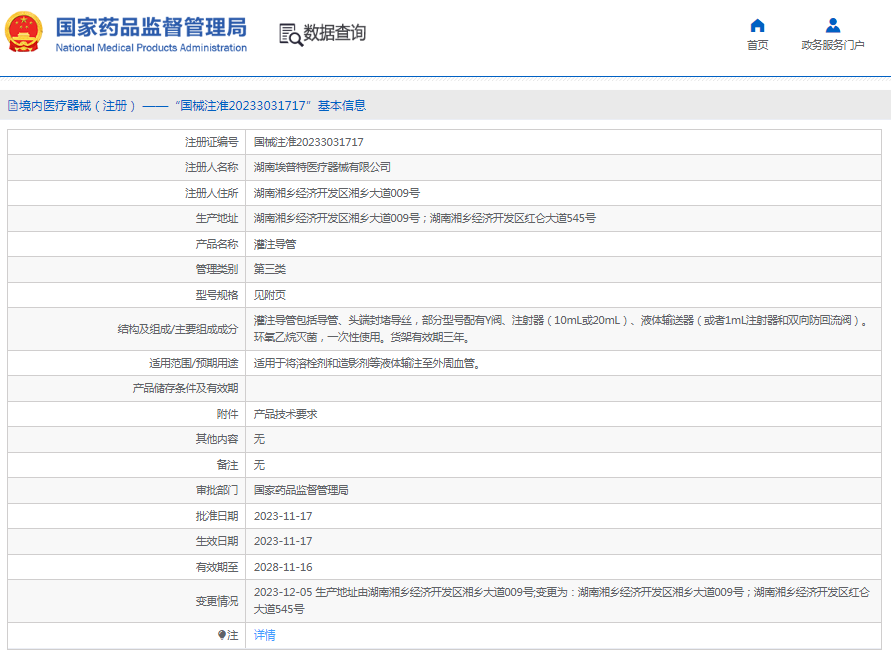The width and height of the screenshot is (891, 656).
Task: Click the national emblem logo
Action: point(24,32)
